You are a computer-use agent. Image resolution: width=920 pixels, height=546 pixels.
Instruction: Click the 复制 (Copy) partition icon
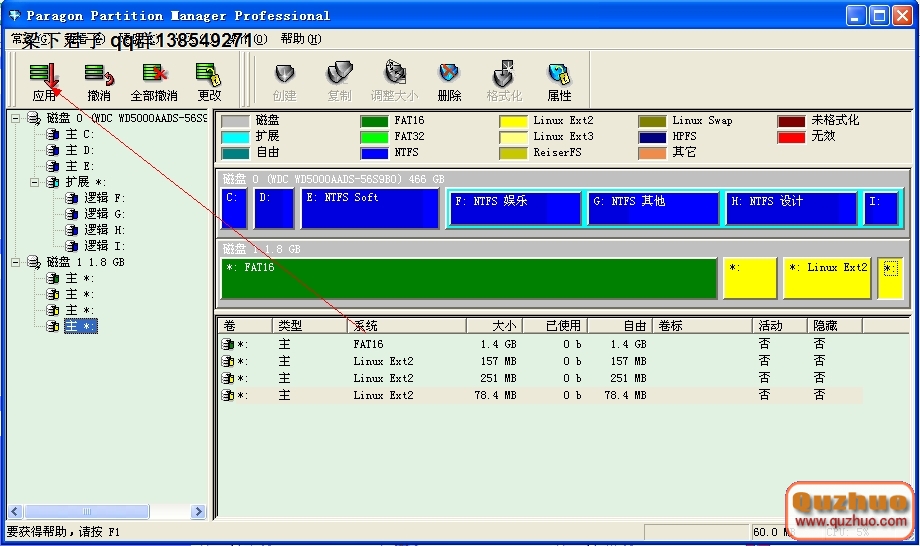click(x=339, y=80)
